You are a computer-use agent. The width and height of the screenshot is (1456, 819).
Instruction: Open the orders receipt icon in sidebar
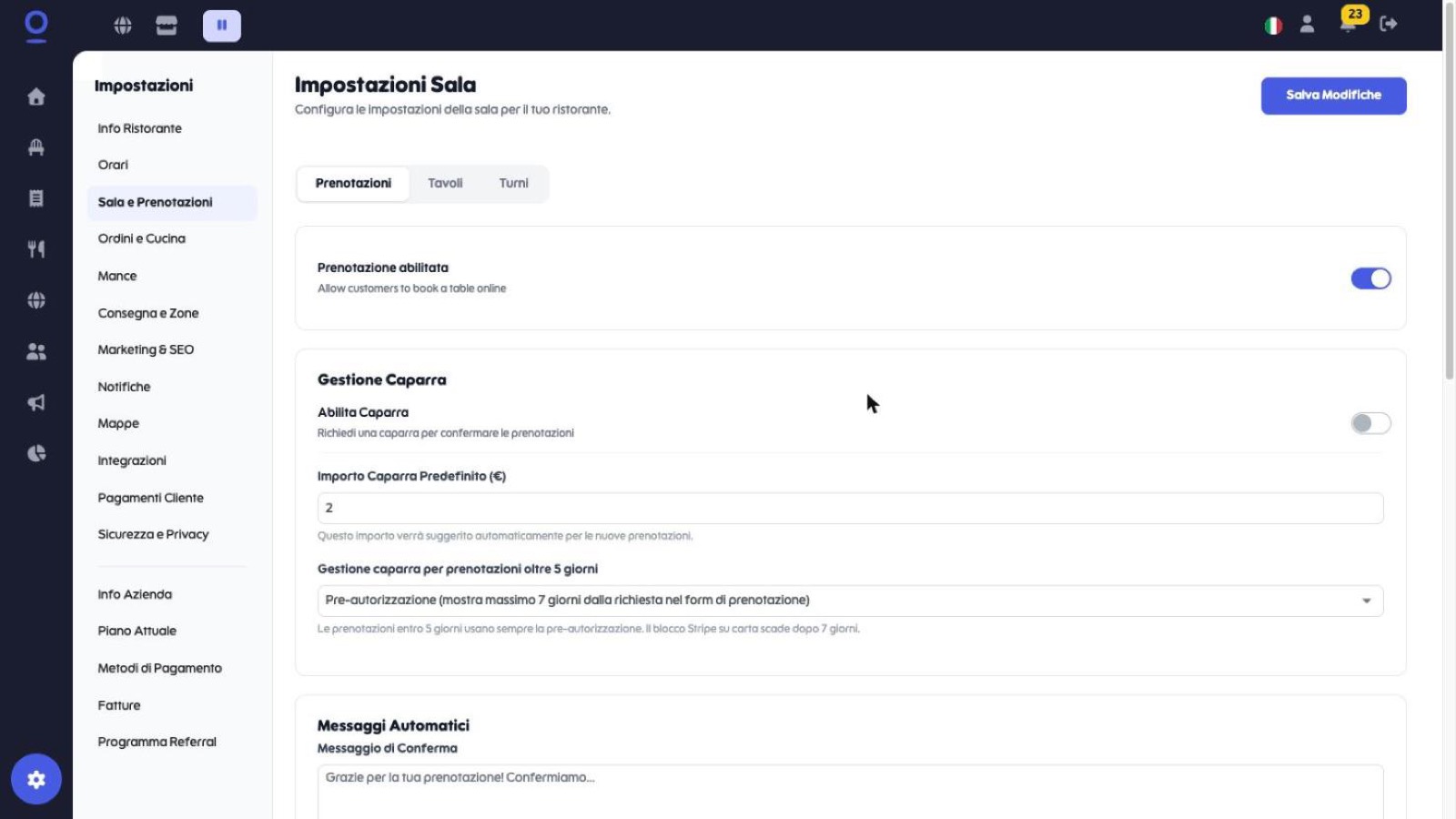point(36,198)
